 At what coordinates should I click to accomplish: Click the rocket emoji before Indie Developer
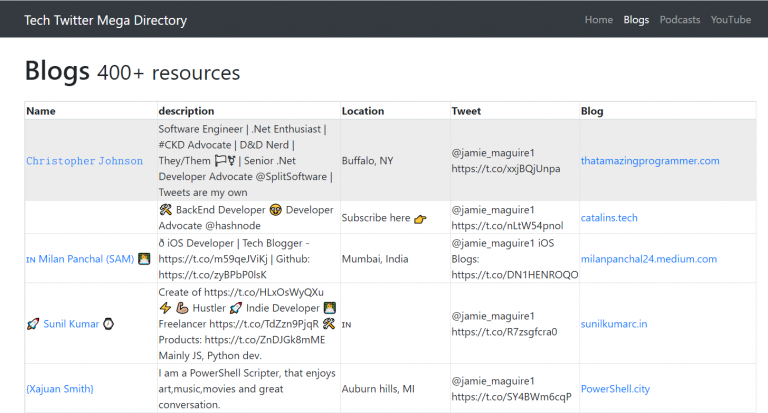[x=236, y=308]
